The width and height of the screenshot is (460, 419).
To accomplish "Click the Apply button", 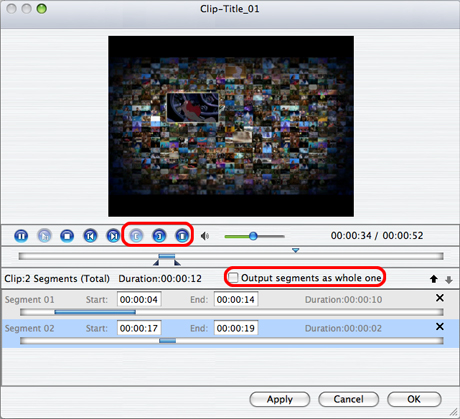I will 280,399.
